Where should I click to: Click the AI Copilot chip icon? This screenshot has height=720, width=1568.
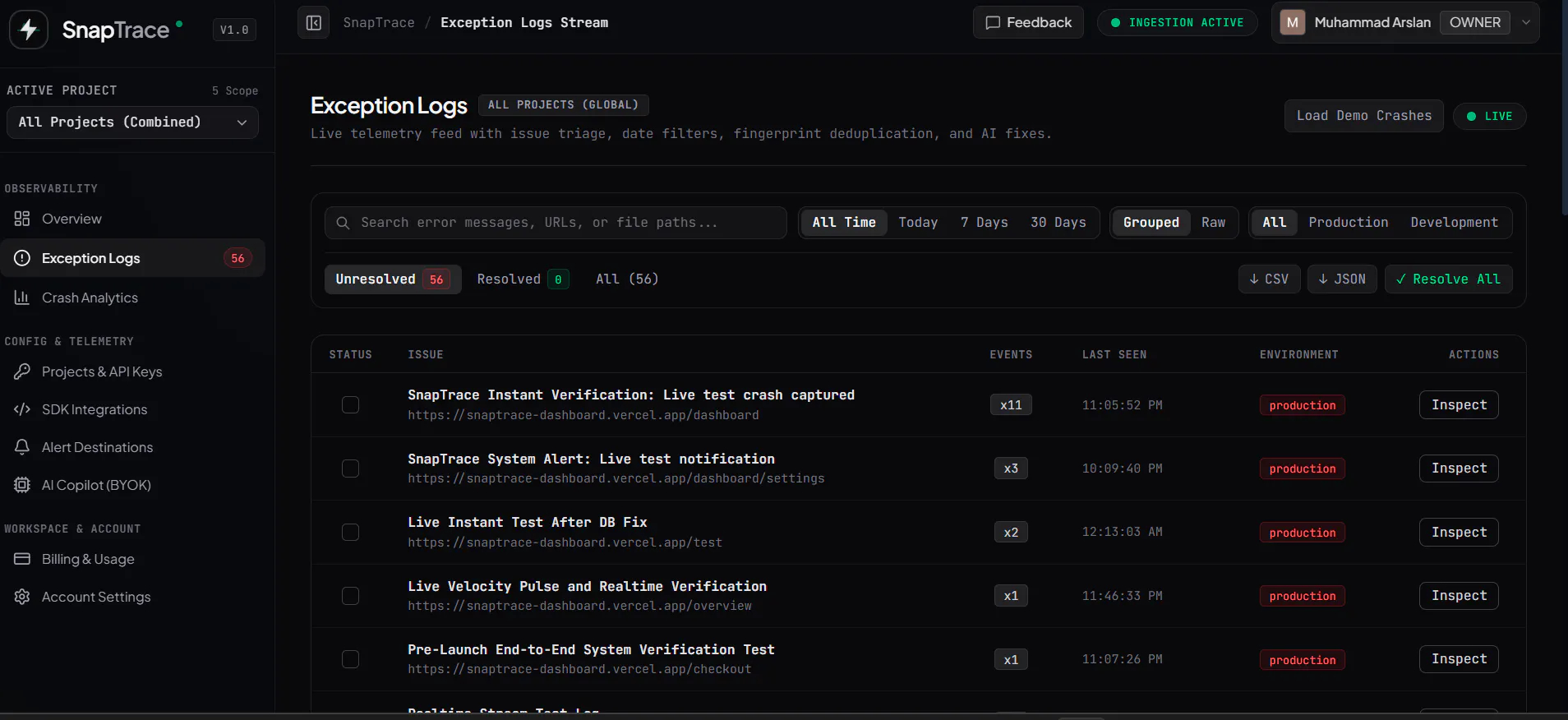[x=22, y=485]
